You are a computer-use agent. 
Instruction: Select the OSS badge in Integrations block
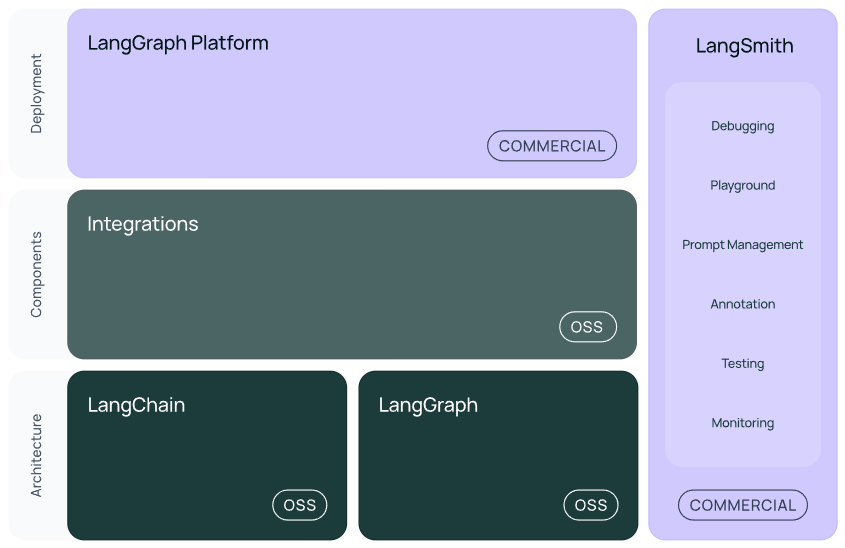point(588,327)
